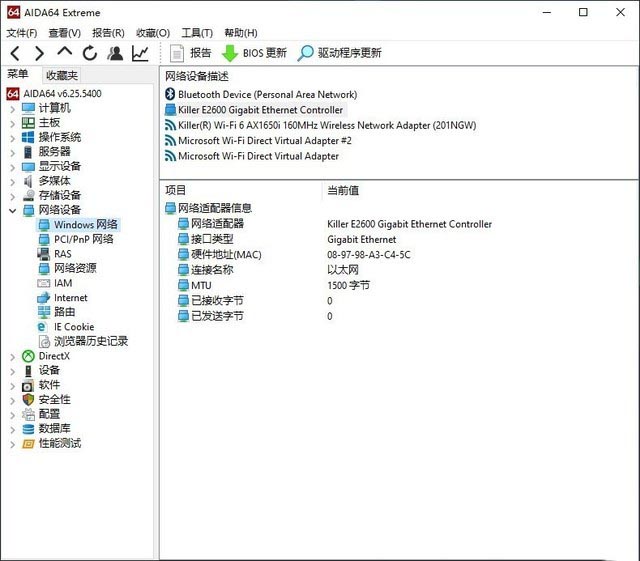Select the IE Cookie tree item
The image size is (640, 561).
click(x=66, y=327)
